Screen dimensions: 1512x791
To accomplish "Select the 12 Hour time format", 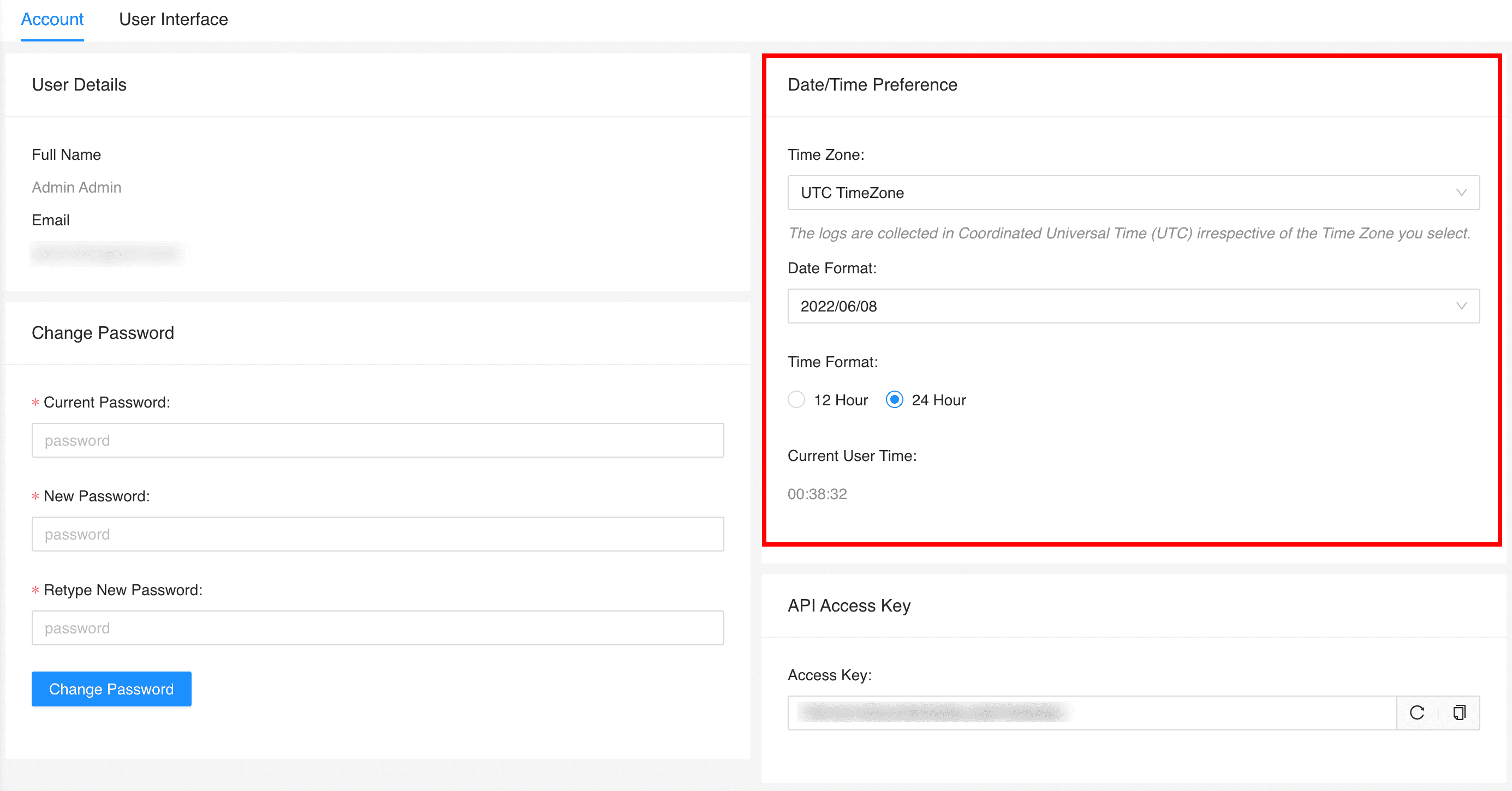I will coord(796,400).
